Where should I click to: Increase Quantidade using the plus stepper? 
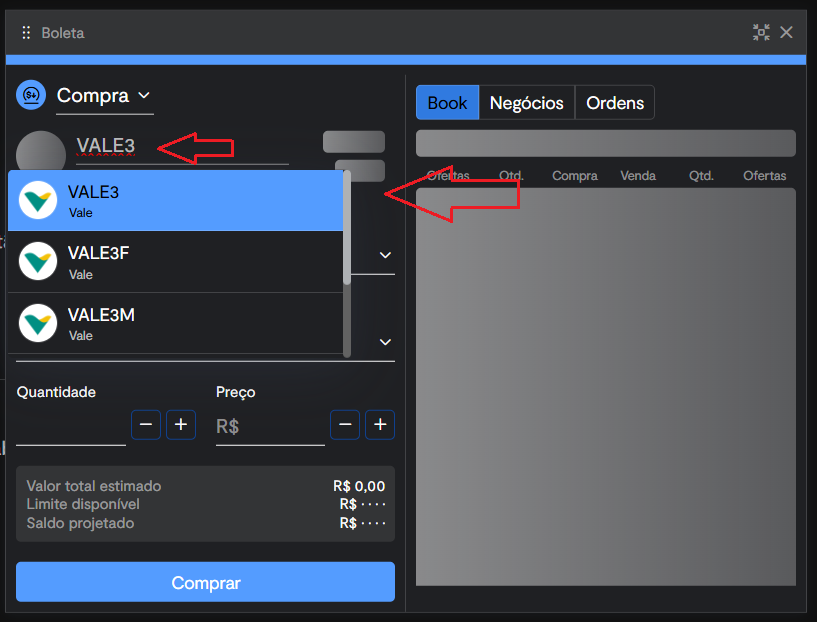pos(180,424)
